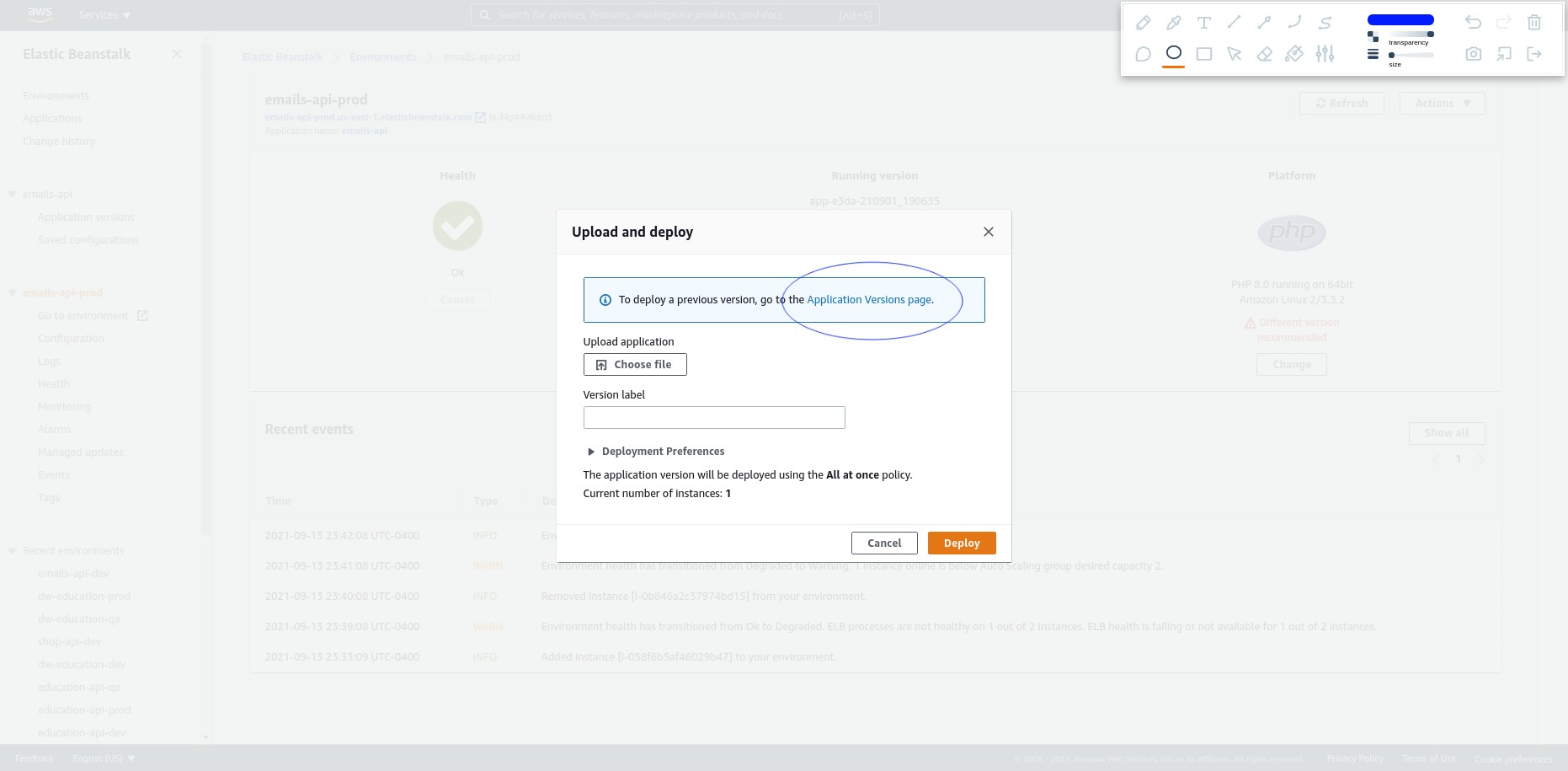Image resolution: width=1568 pixels, height=771 pixels.
Task: Take a screenshot with camera icon
Action: tap(1473, 54)
